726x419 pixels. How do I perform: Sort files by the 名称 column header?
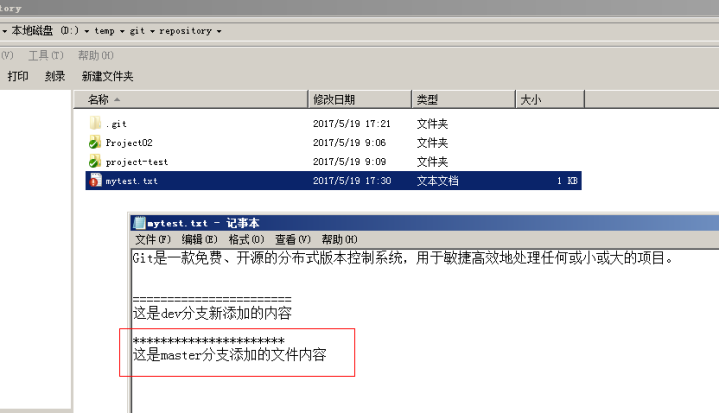pyautogui.click(x=191, y=100)
